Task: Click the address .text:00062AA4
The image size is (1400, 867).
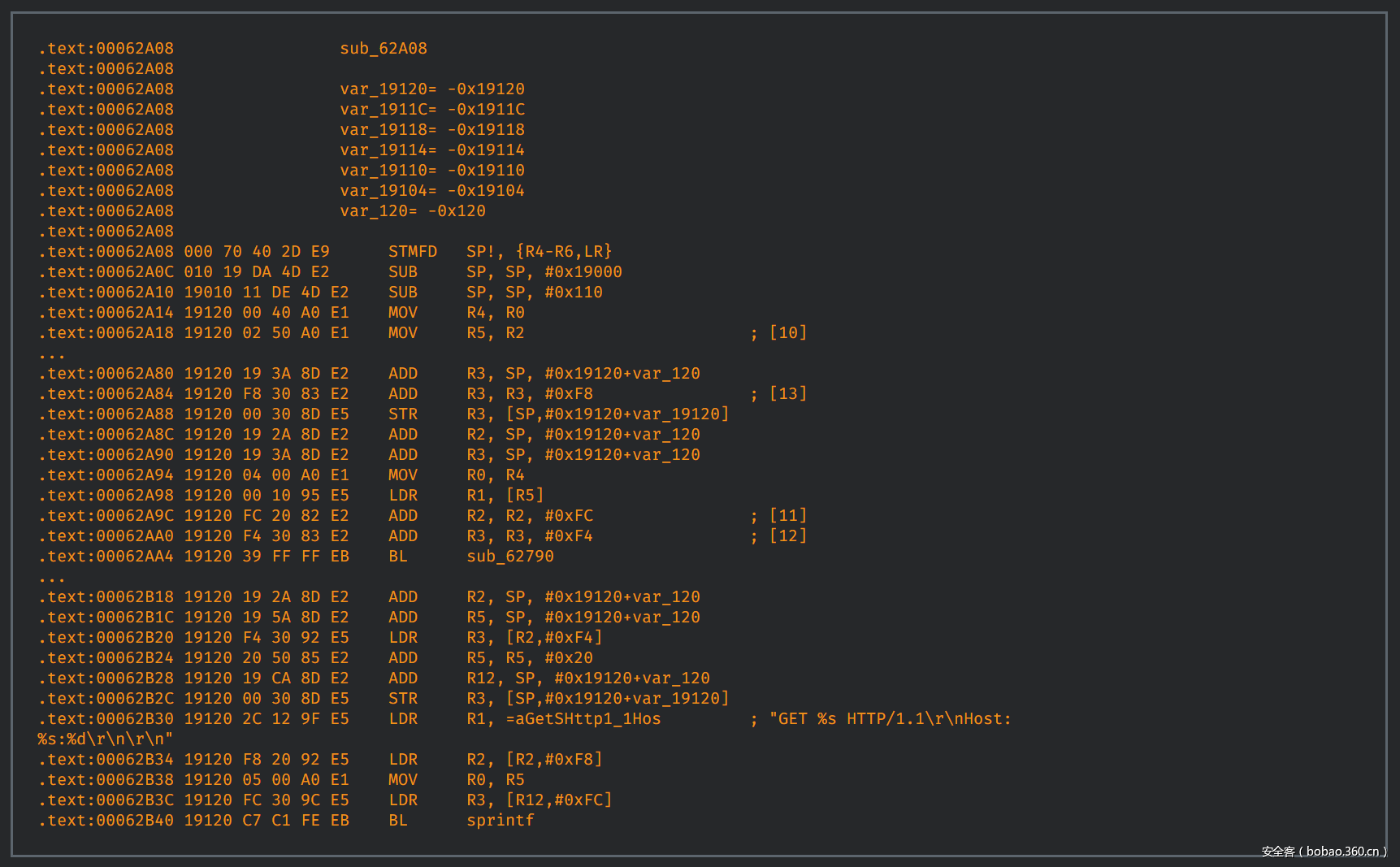Action: (x=106, y=557)
